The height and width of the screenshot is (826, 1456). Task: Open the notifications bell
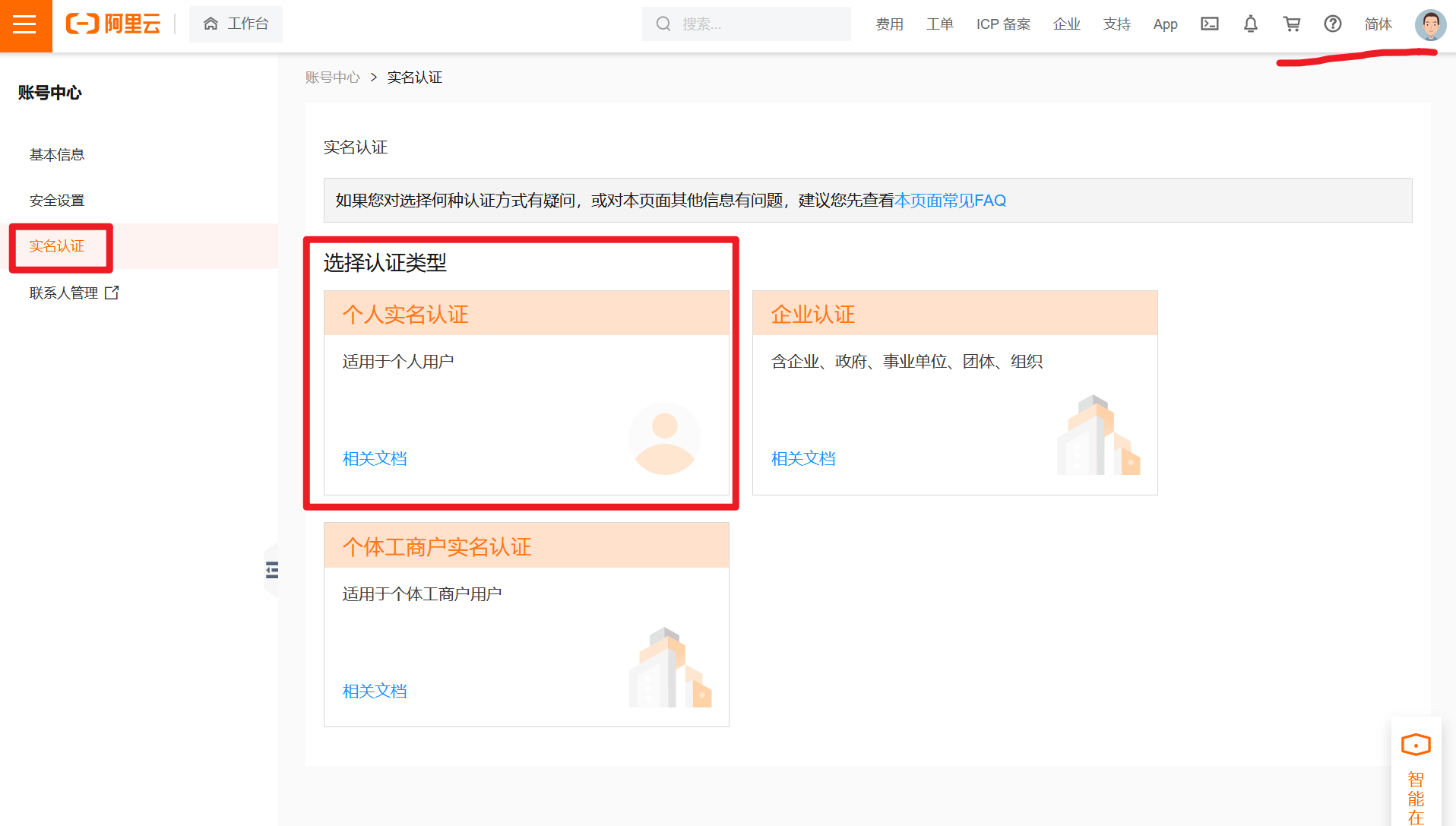pyautogui.click(x=1250, y=24)
